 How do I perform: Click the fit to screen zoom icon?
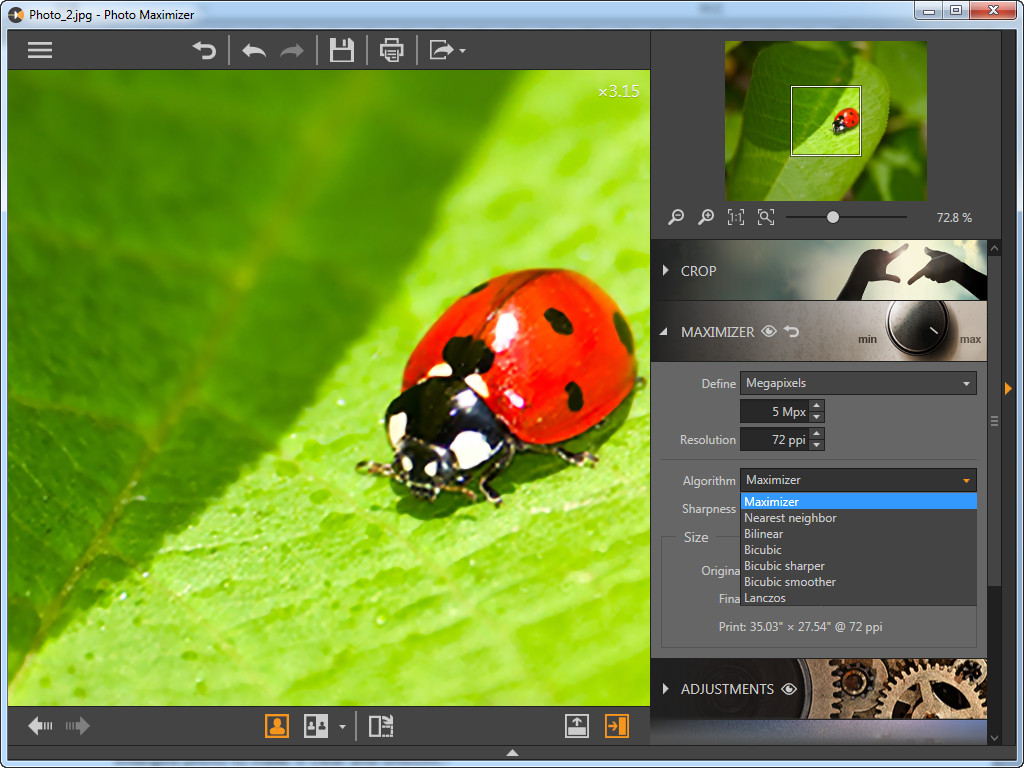point(765,217)
